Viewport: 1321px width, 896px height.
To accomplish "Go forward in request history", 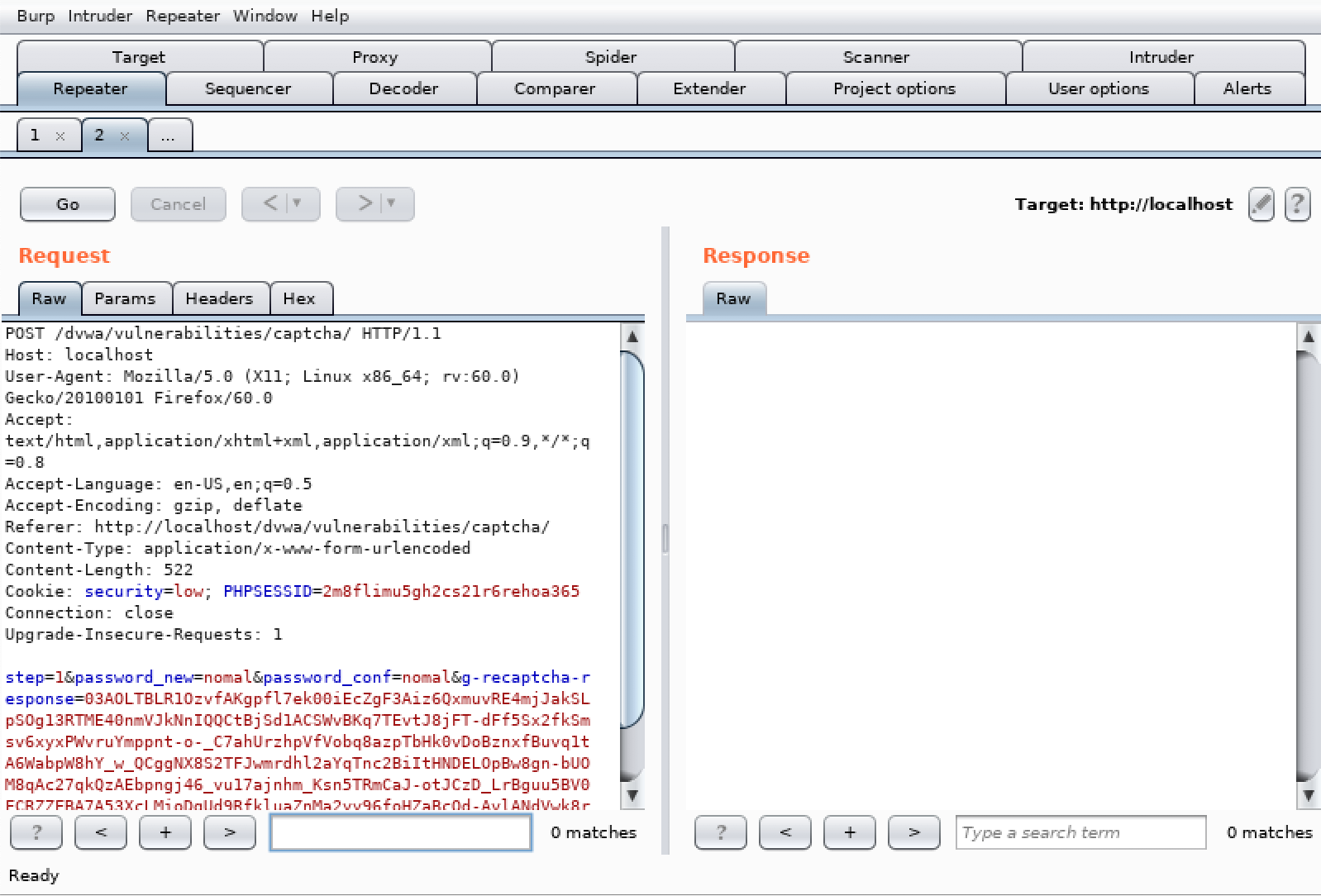I will pyautogui.click(x=365, y=203).
